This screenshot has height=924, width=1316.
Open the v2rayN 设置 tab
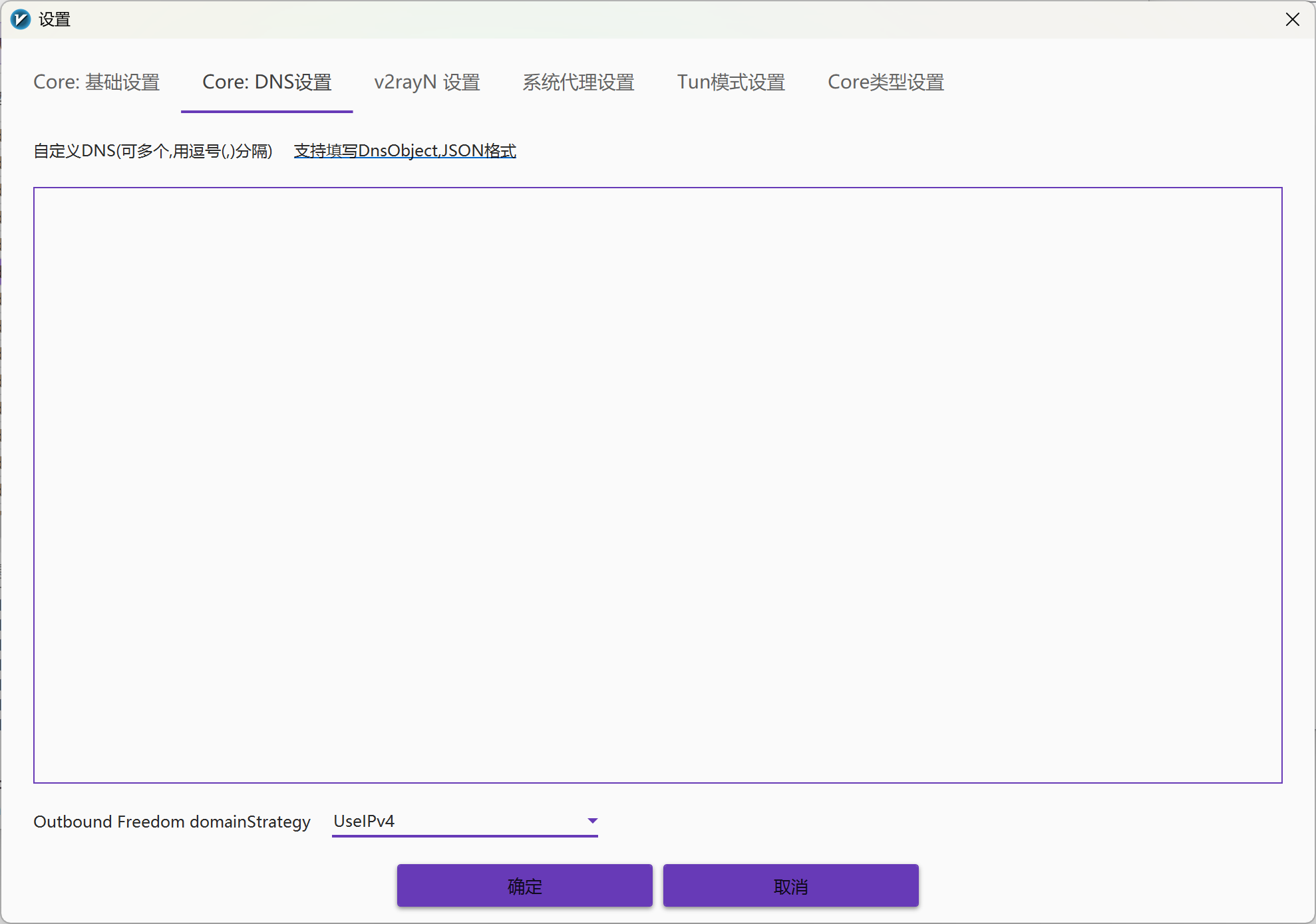pos(427,82)
